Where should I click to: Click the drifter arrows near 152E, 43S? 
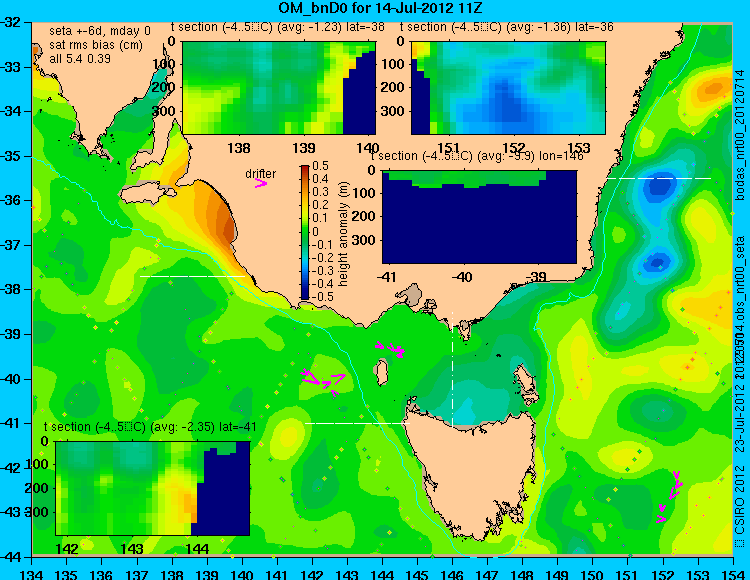pos(670,496)
